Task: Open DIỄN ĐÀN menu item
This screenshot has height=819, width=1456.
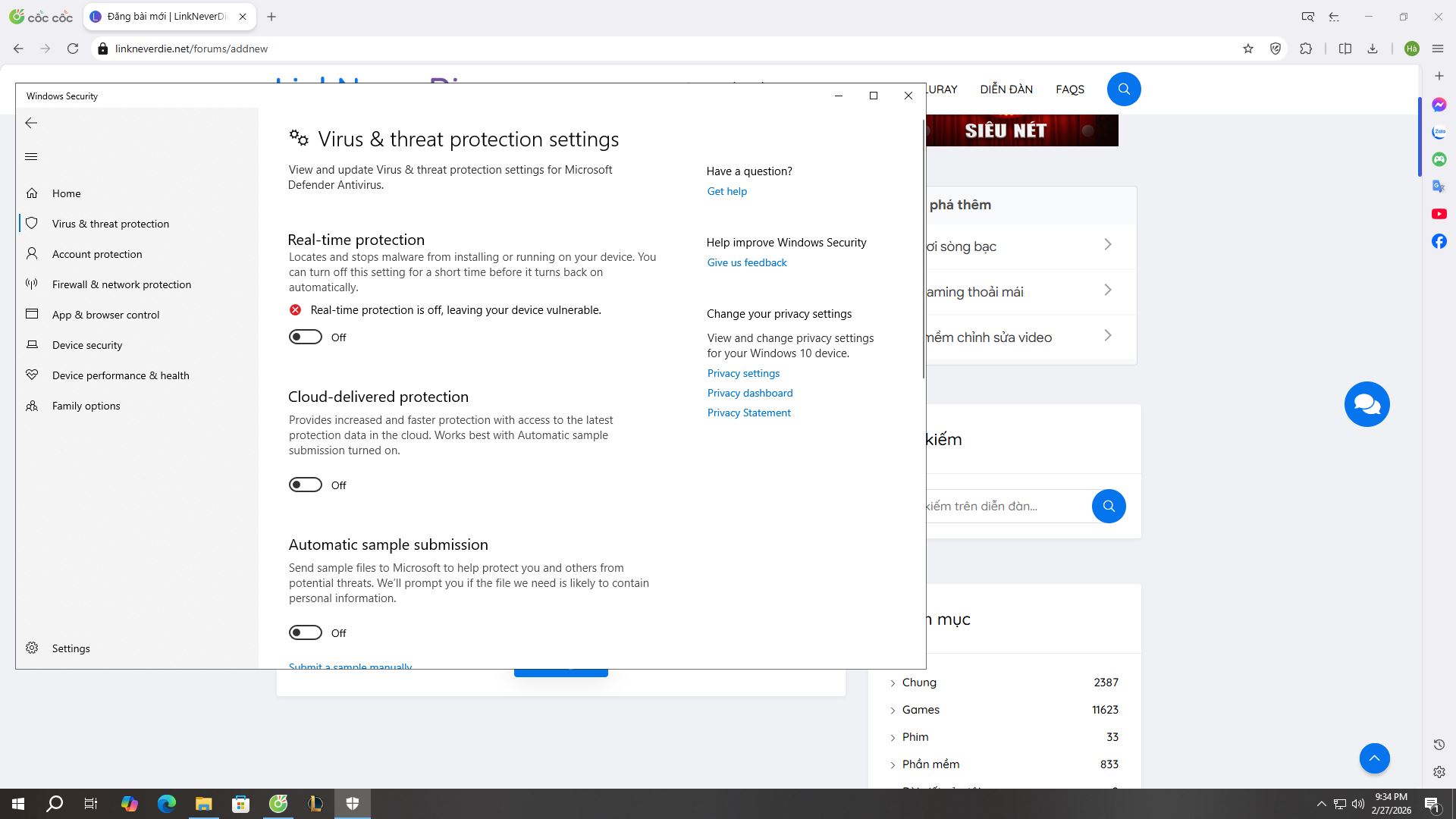Action: pyautogui.click(x=1006, y=89)
